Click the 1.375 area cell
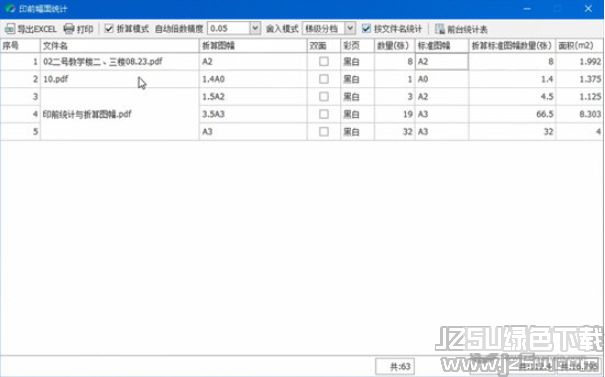Image resolution: width=605 pixels, height=377 pixels. (x=580, y=79)
